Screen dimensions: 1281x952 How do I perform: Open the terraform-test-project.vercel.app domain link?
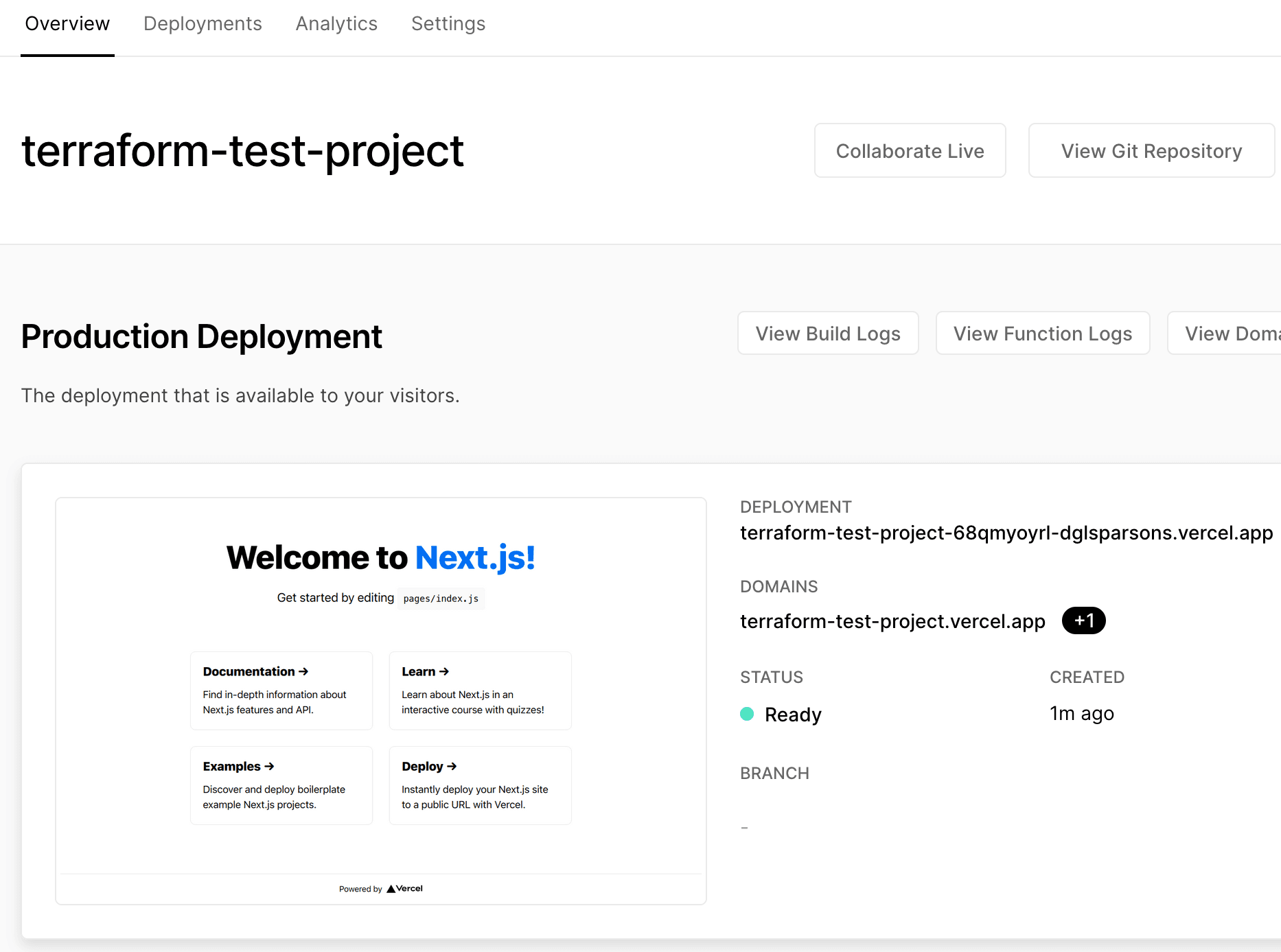point(892,620)
